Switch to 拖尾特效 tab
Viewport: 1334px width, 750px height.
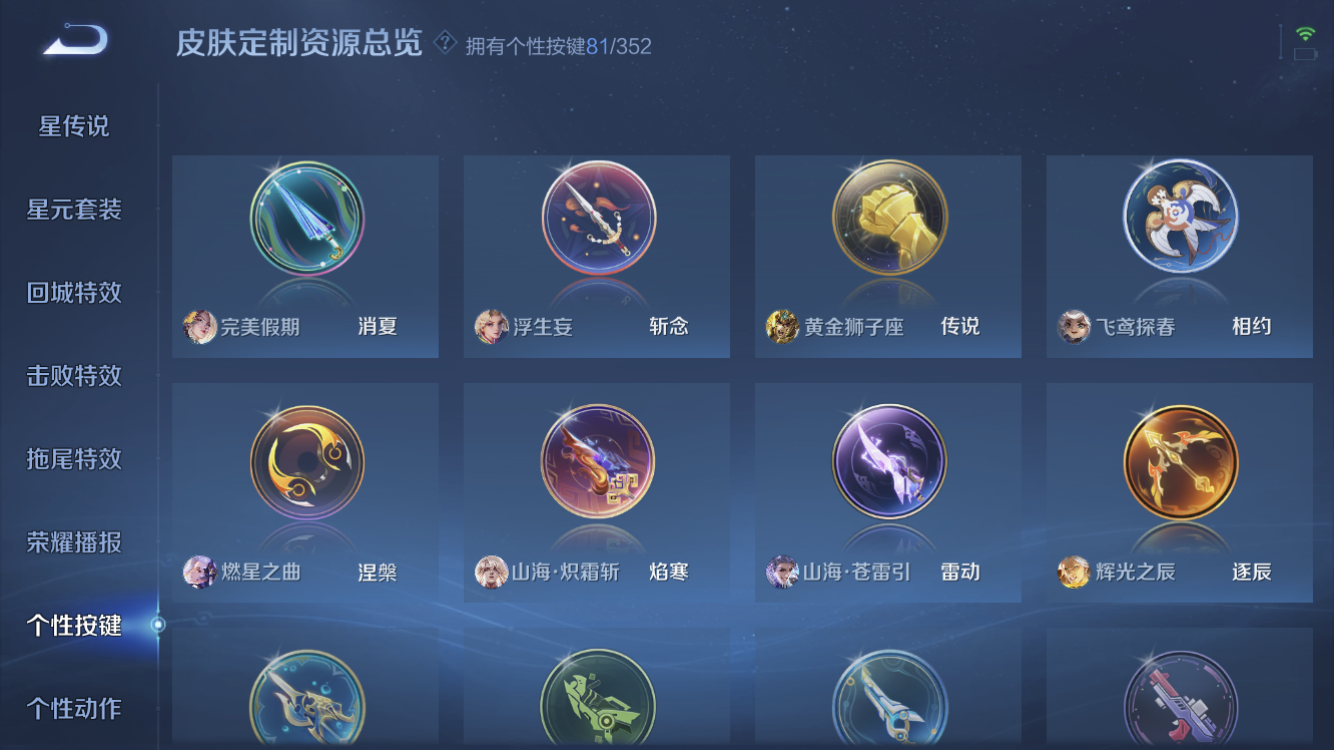coord(74,459)
